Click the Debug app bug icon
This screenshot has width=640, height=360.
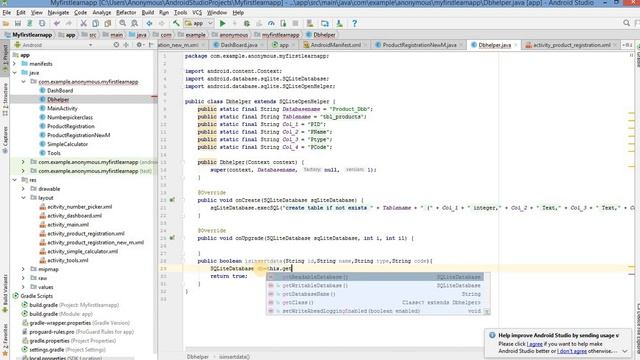(247, 24)
